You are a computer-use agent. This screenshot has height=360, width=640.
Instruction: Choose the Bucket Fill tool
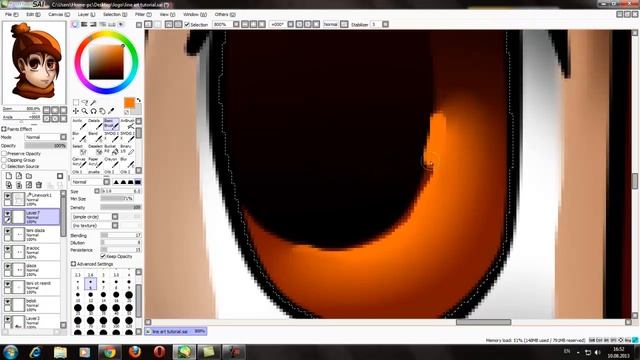pos(111,149)
